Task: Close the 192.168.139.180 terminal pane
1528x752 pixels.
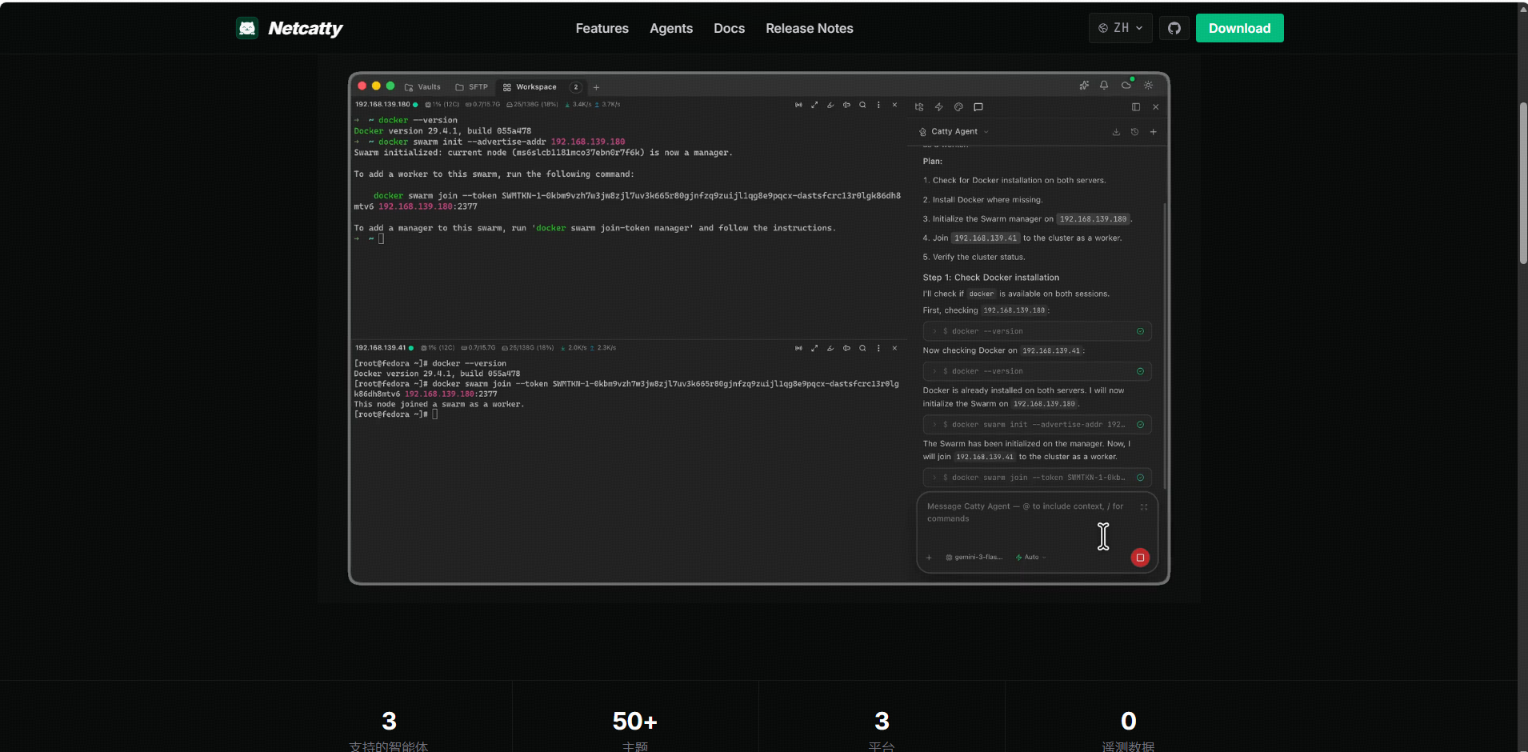Action: (x=894, y=105)
